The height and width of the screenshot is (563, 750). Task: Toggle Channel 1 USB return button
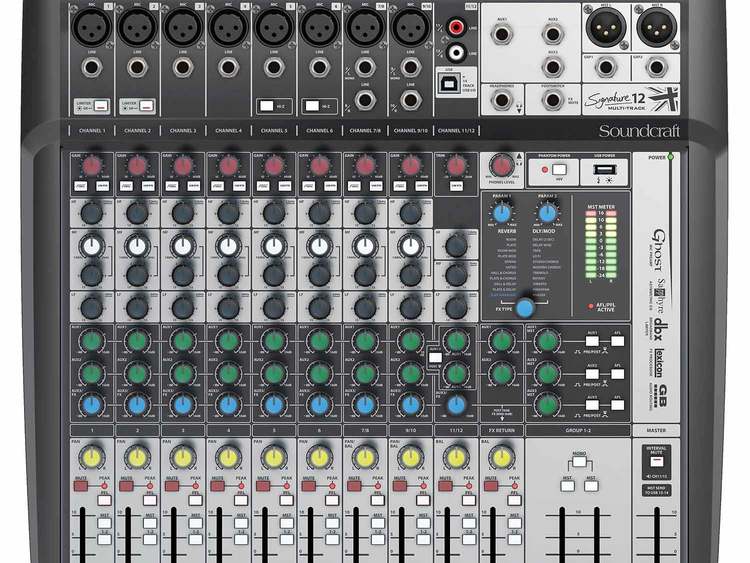102,186
